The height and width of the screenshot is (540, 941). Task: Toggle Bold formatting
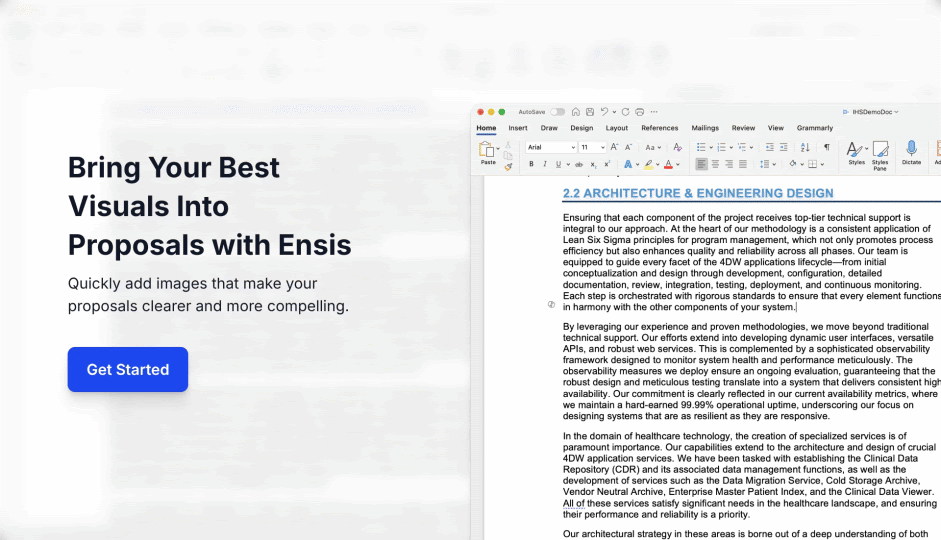531,164
